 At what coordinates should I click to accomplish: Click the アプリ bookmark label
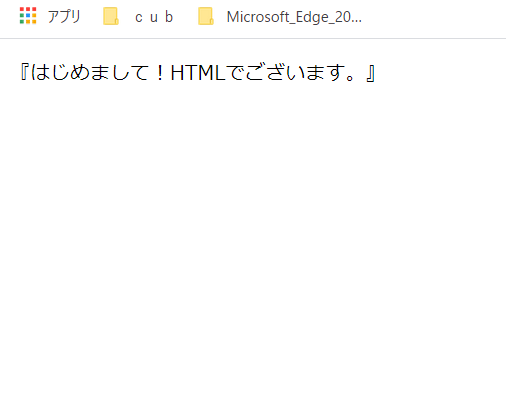(x=64, y=16)
